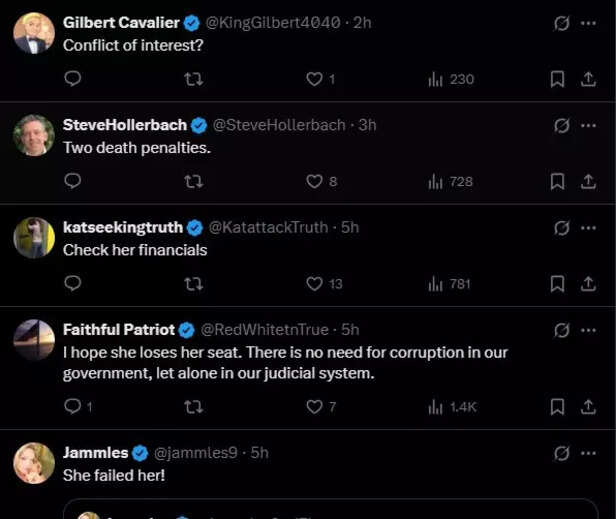
Task: Repost SteveHollerbach's tweet
Action: (x=194, y=181)
